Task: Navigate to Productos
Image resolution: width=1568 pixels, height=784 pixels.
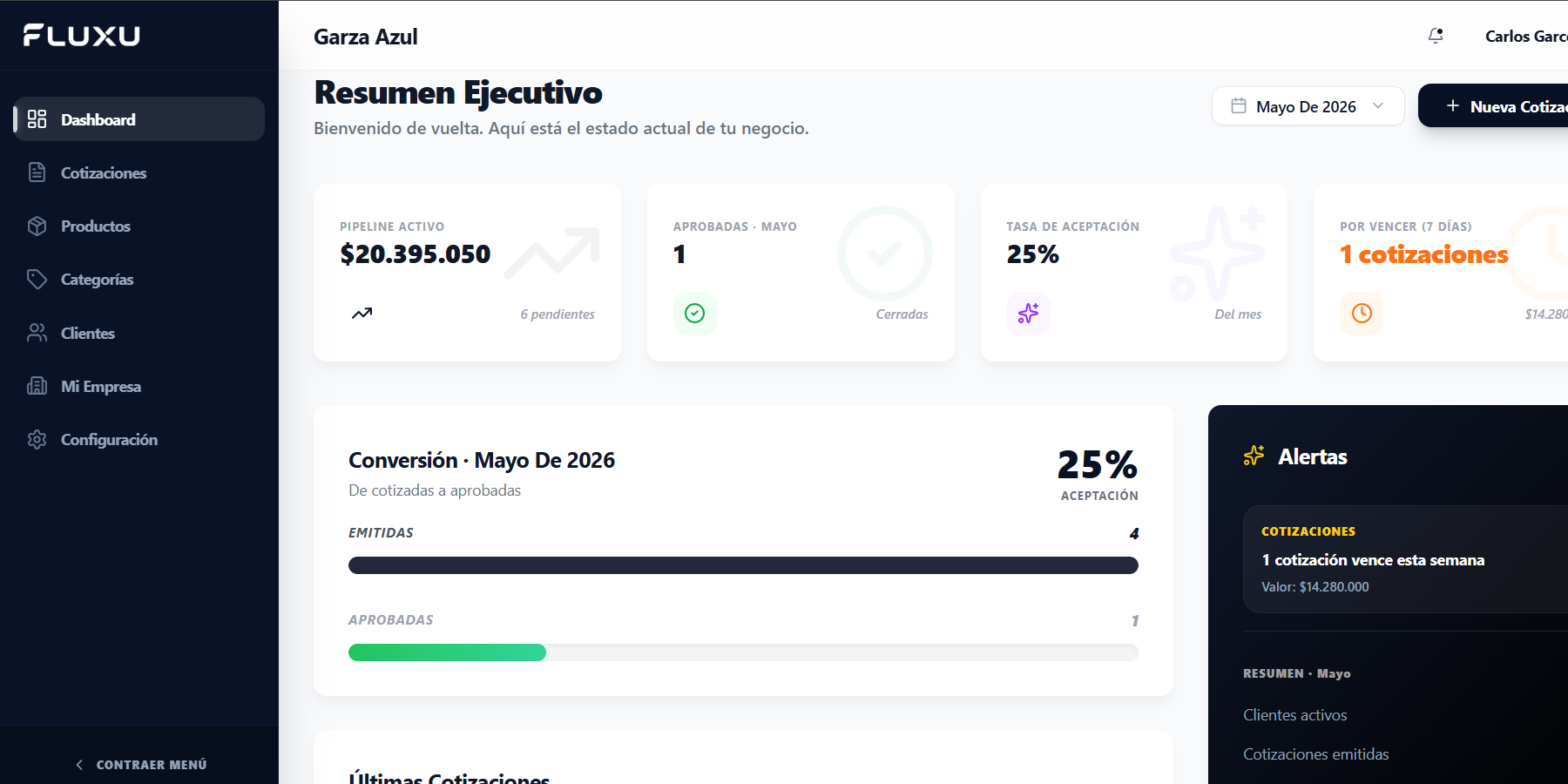Action: [x=139, y=226]
